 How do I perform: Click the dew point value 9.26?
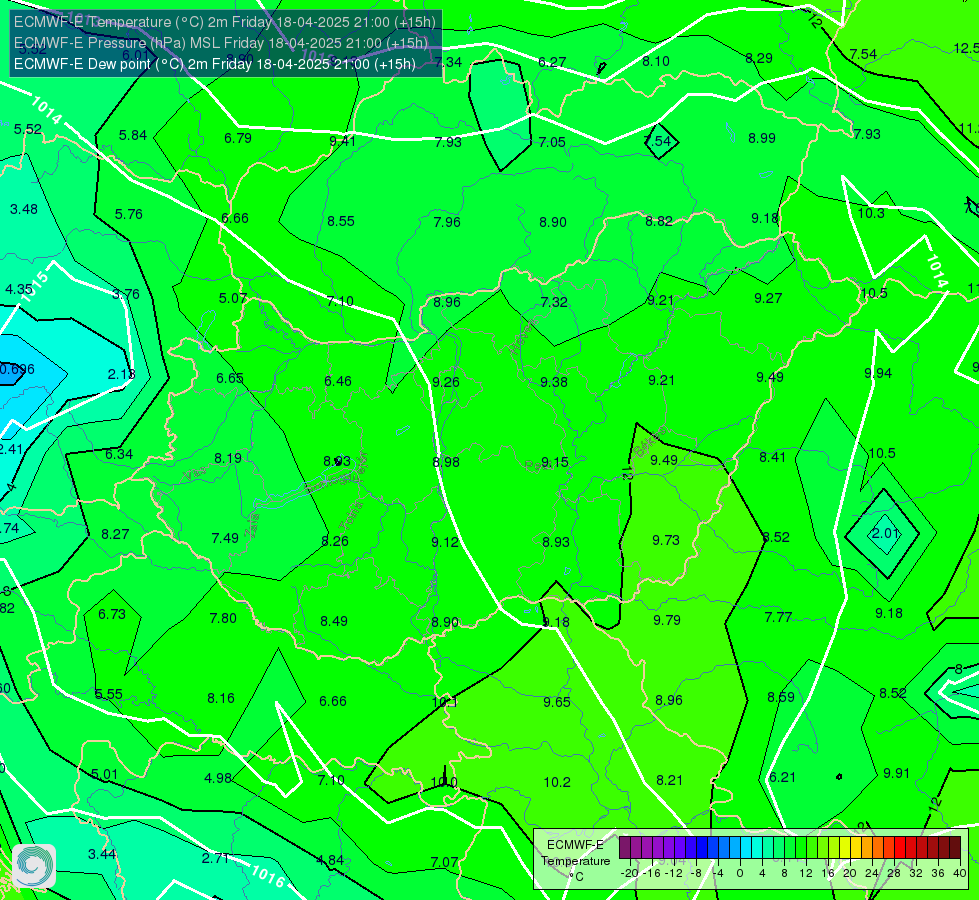[446, 382]
